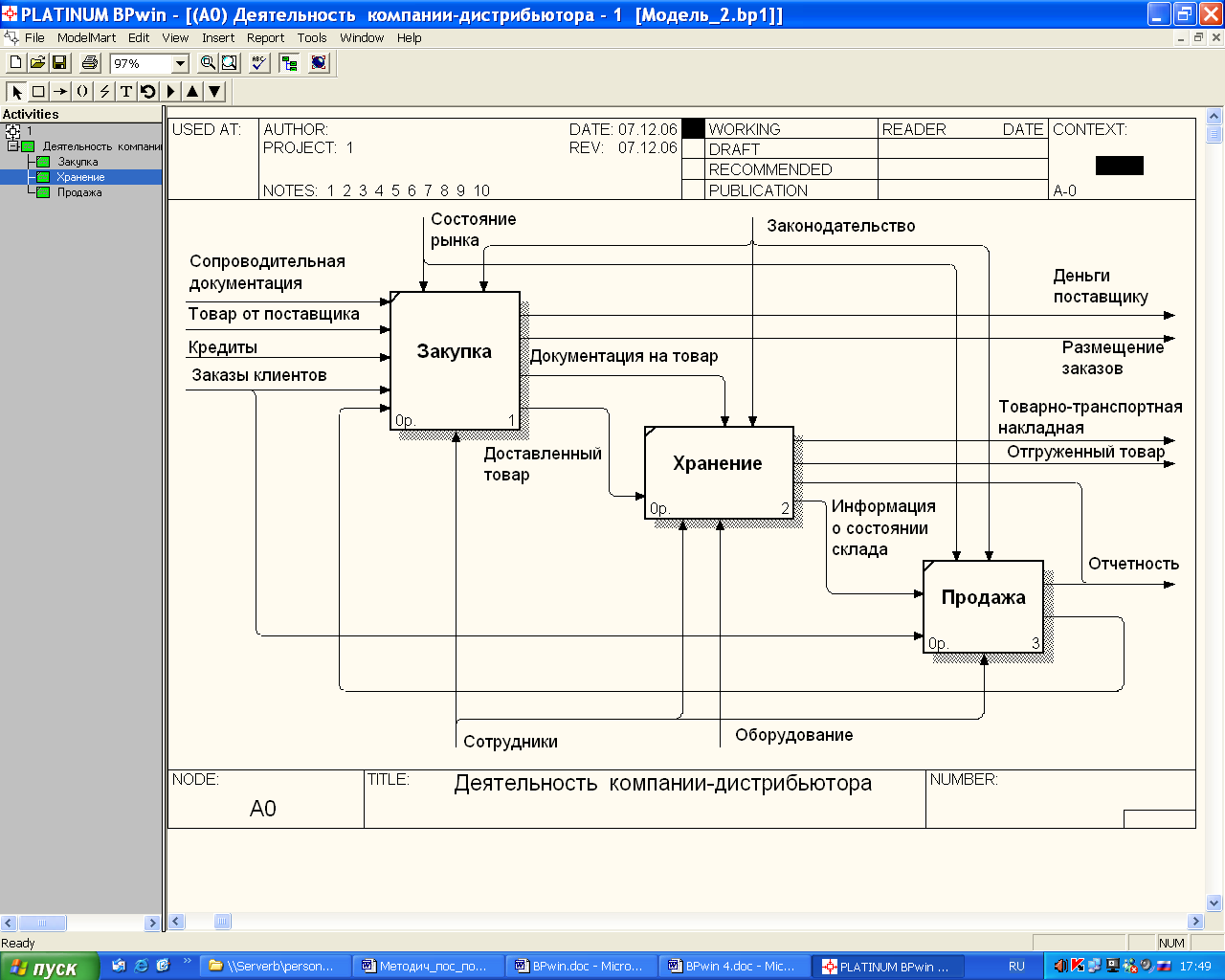Click the Заказы клиентов label
Image resolution: width=1225 pixels, height=980 pixels.
259,375
